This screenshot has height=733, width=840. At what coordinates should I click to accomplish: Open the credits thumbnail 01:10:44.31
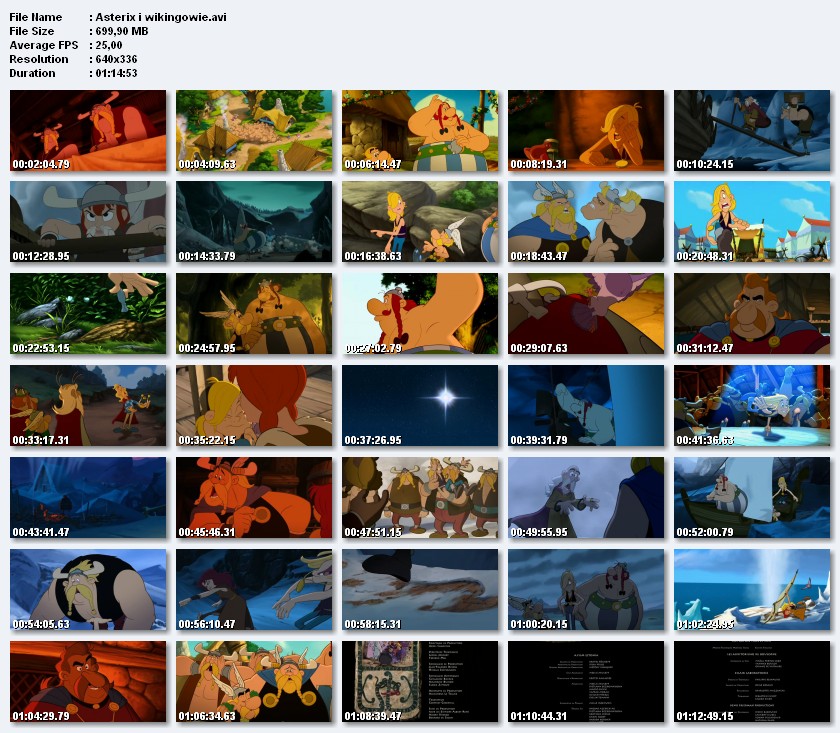click(586, 682)
